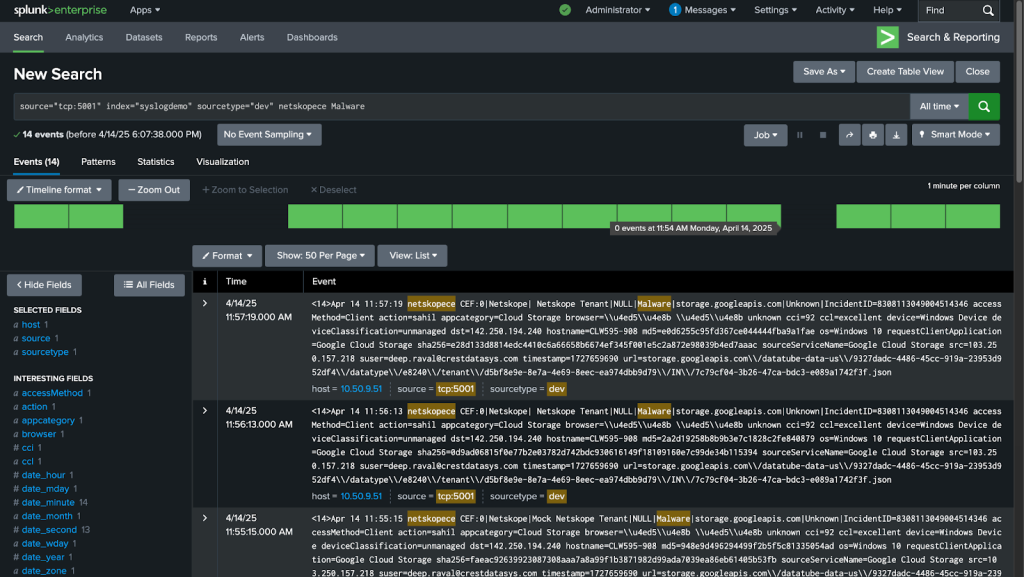
Task: Select the first green timeline bar
Action: pyautogui.click(x=41, y=216)
